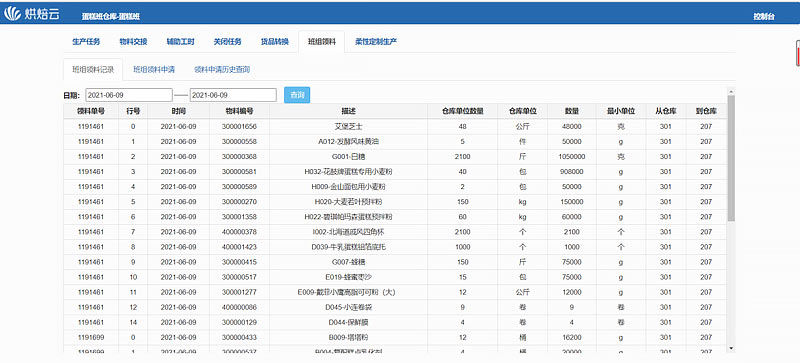Click the blue 查询 button
This screenshot has height=363, width=800.
point(297,95)
